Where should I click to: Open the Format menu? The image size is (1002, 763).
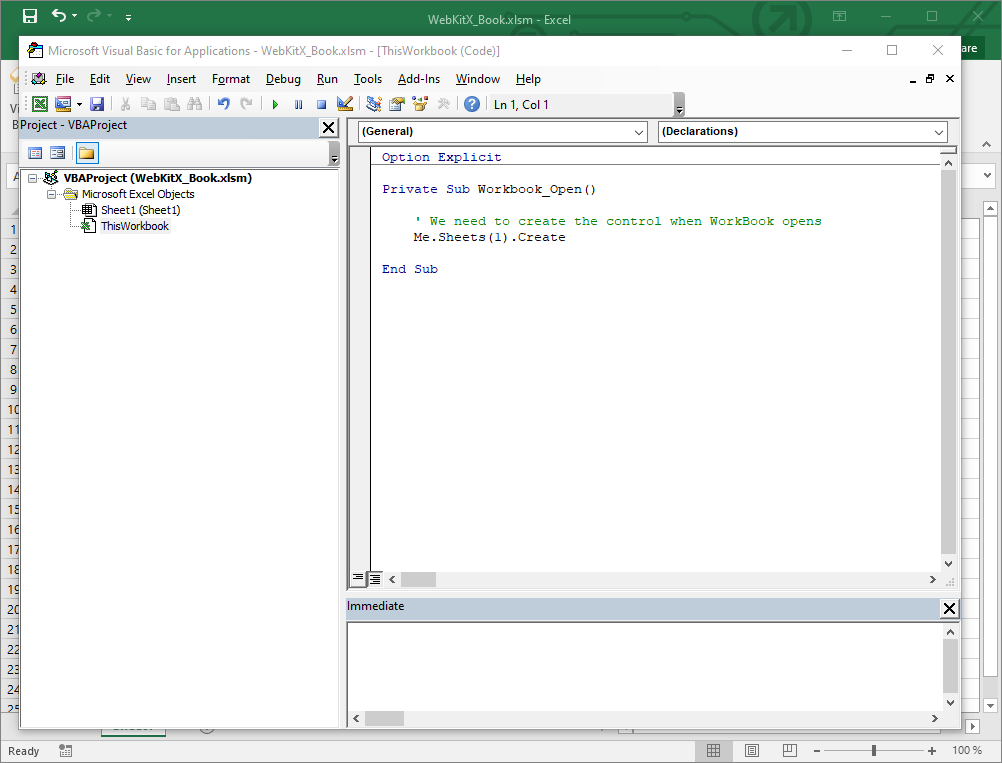(x=231, y=79)
